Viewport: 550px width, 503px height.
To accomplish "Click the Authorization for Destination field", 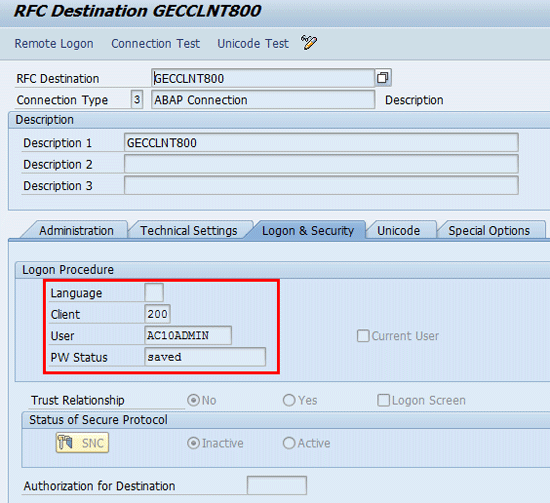I will click(277, 485).
